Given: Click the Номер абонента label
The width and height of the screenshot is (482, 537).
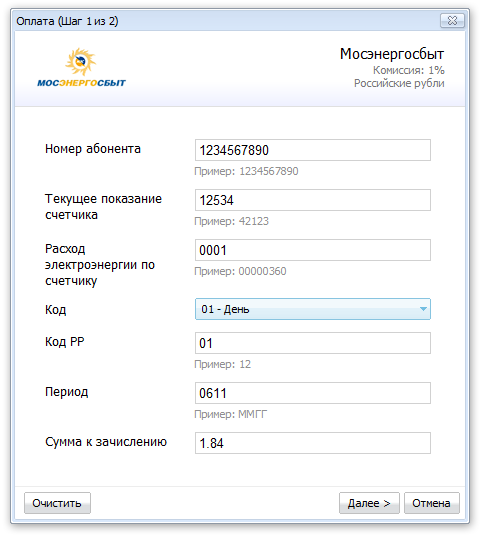Looking at the screenshot, I should tap(93, 149).
